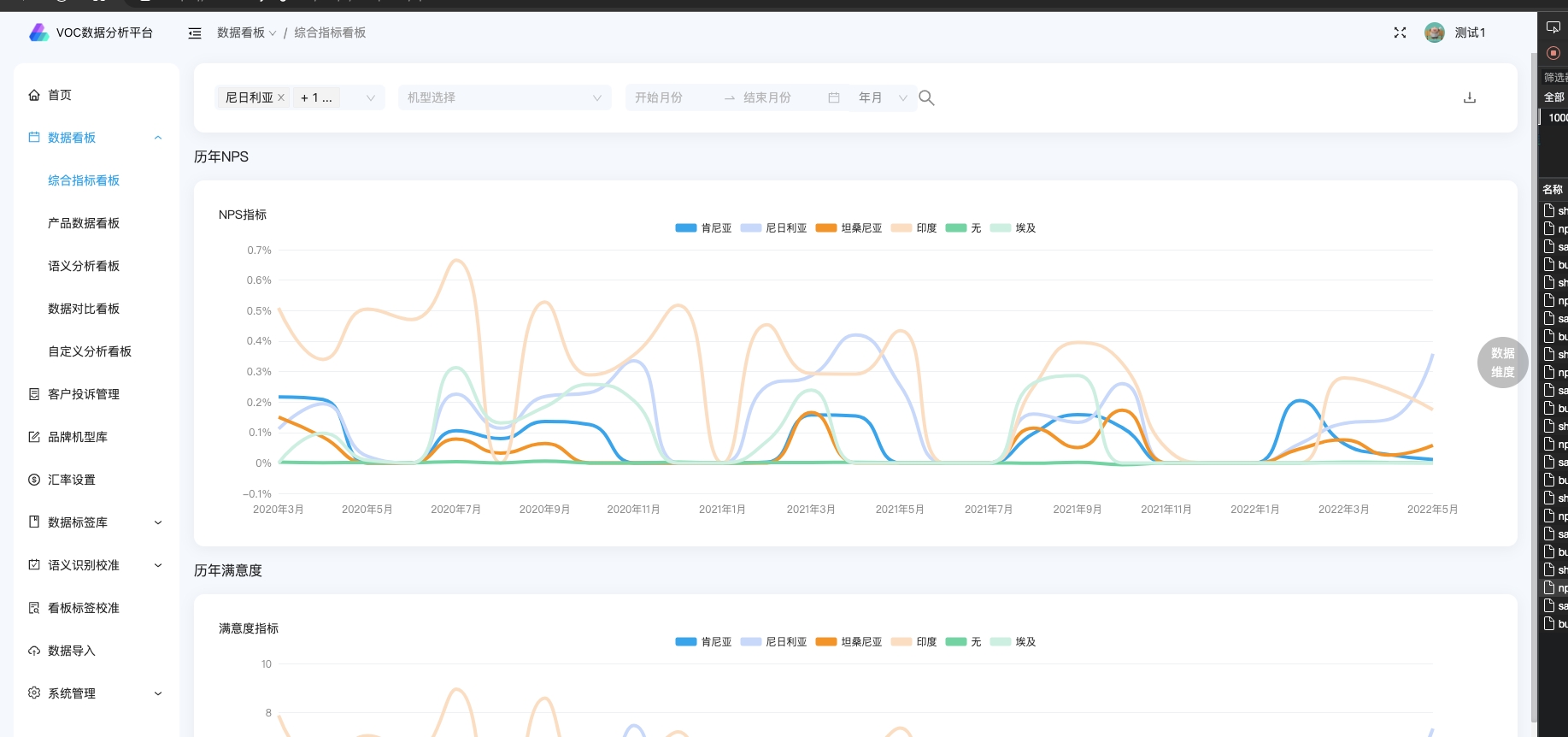1568x737 pixels.
Task: Click the 结束月份 end month field
Action: pos(779,97)
